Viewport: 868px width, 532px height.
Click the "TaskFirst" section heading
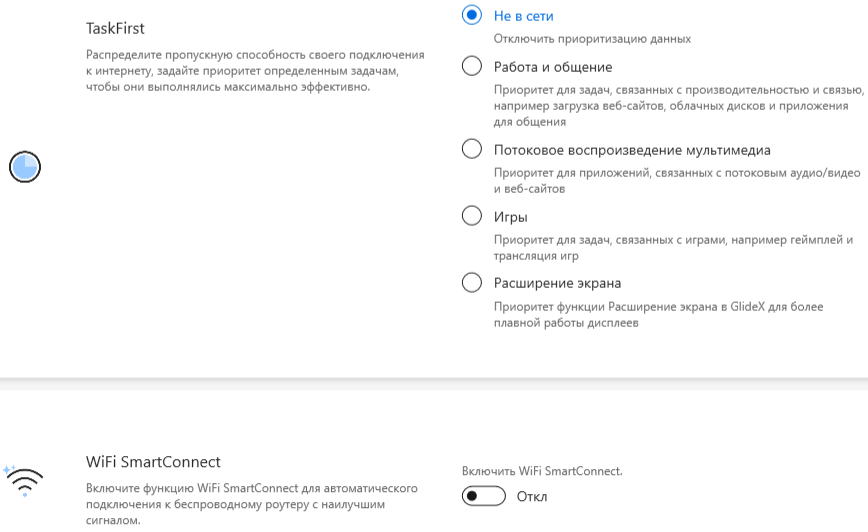click(122, 29)
